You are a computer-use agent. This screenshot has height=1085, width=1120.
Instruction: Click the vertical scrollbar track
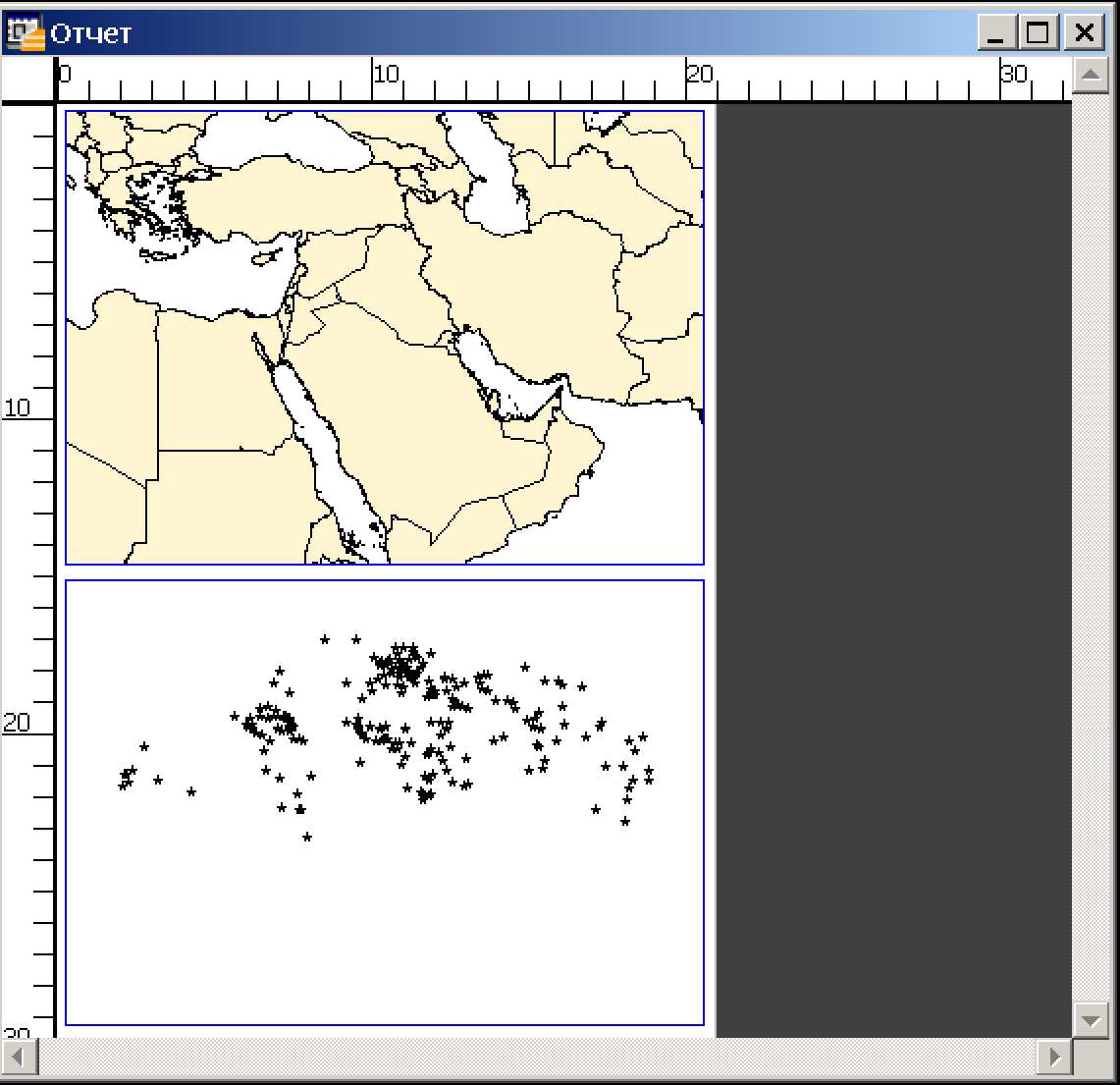[x=1091, y=540]
